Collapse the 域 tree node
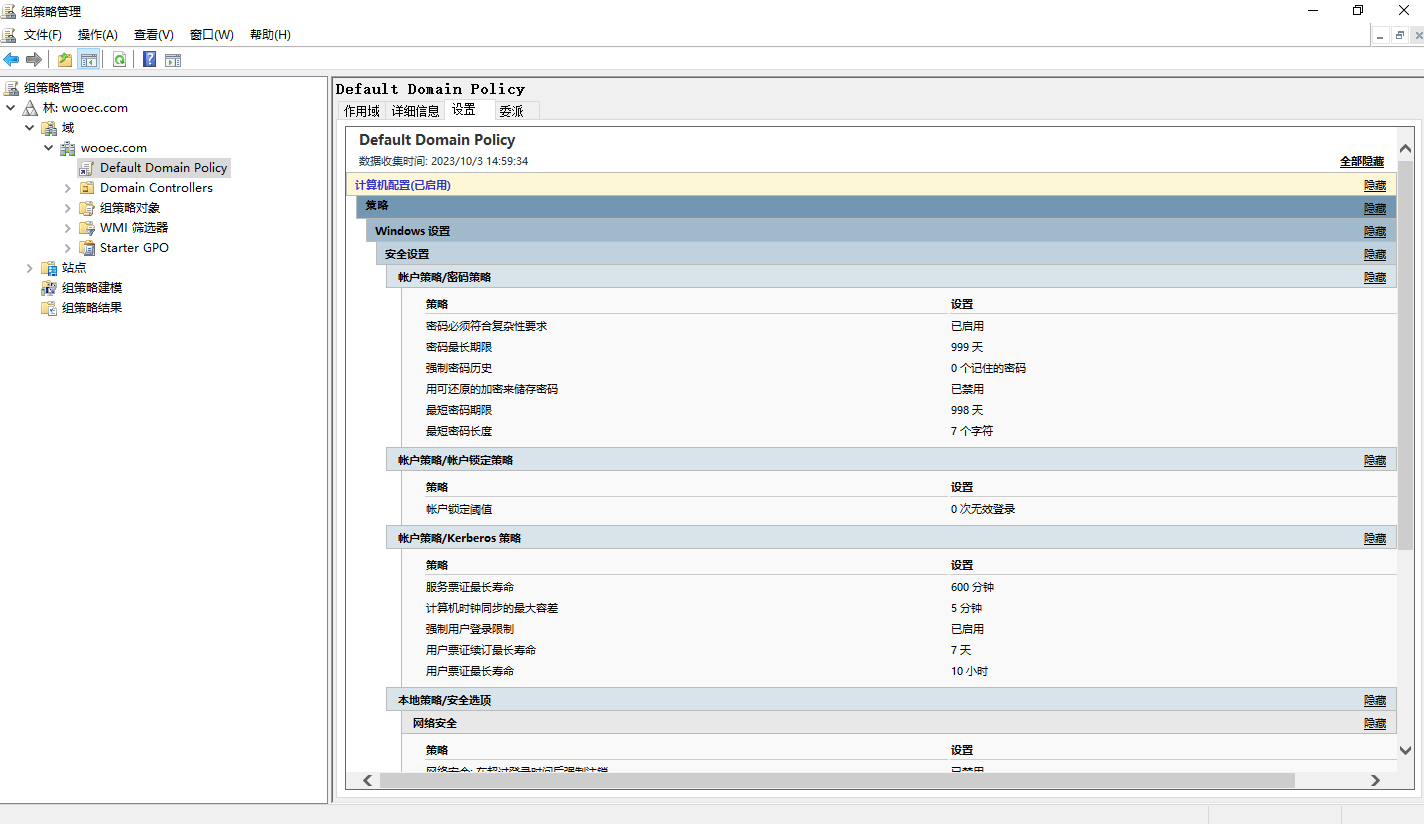 (x=30, y=127)
